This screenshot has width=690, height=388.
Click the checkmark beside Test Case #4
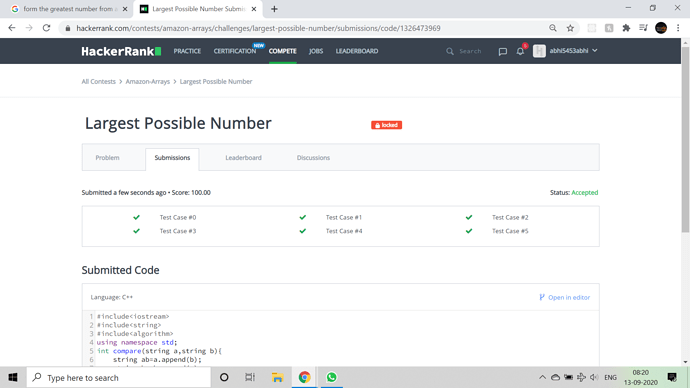pos(303,231)
